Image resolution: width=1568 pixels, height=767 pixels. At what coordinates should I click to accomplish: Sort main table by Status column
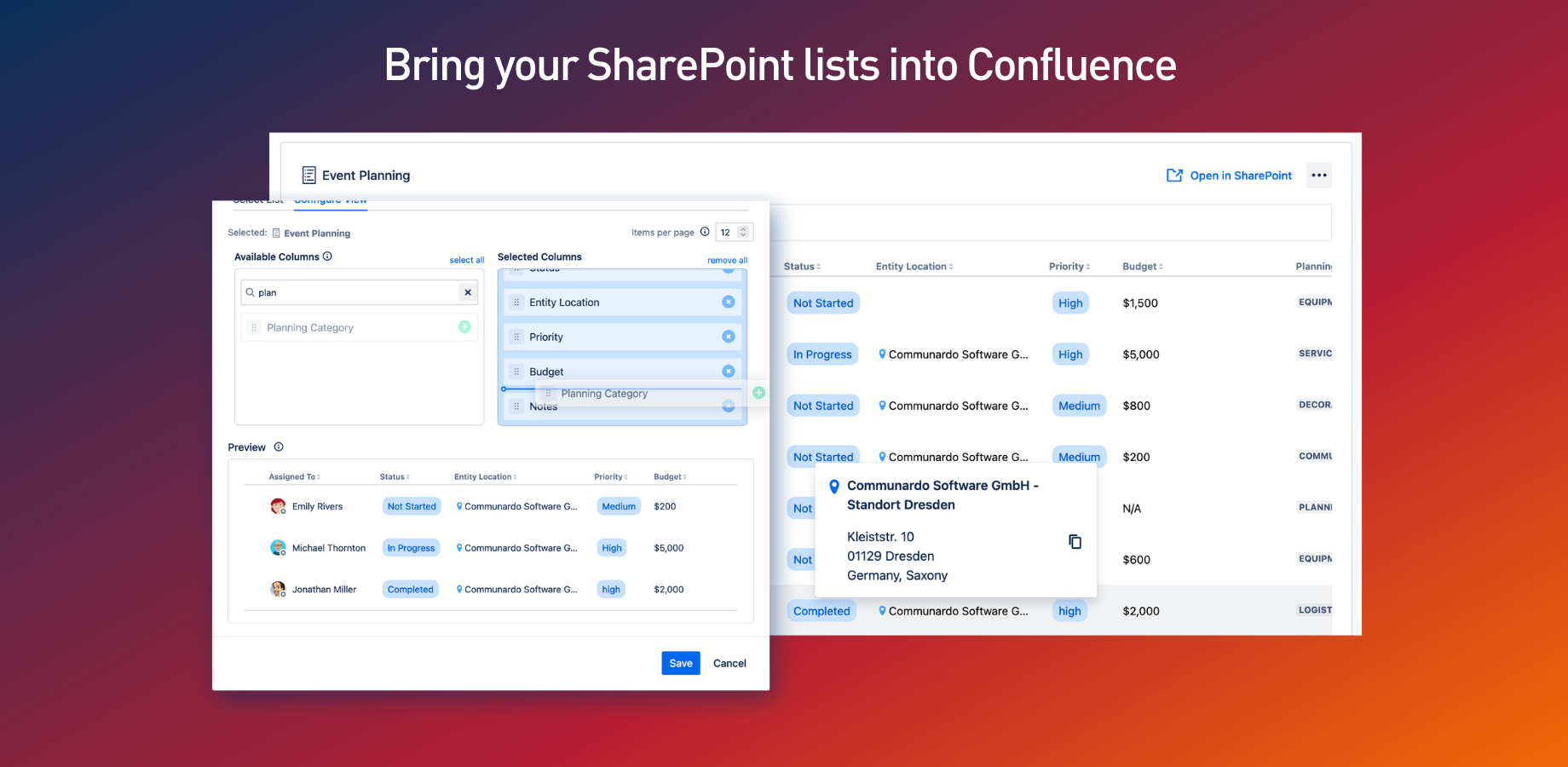click(802, 267)
